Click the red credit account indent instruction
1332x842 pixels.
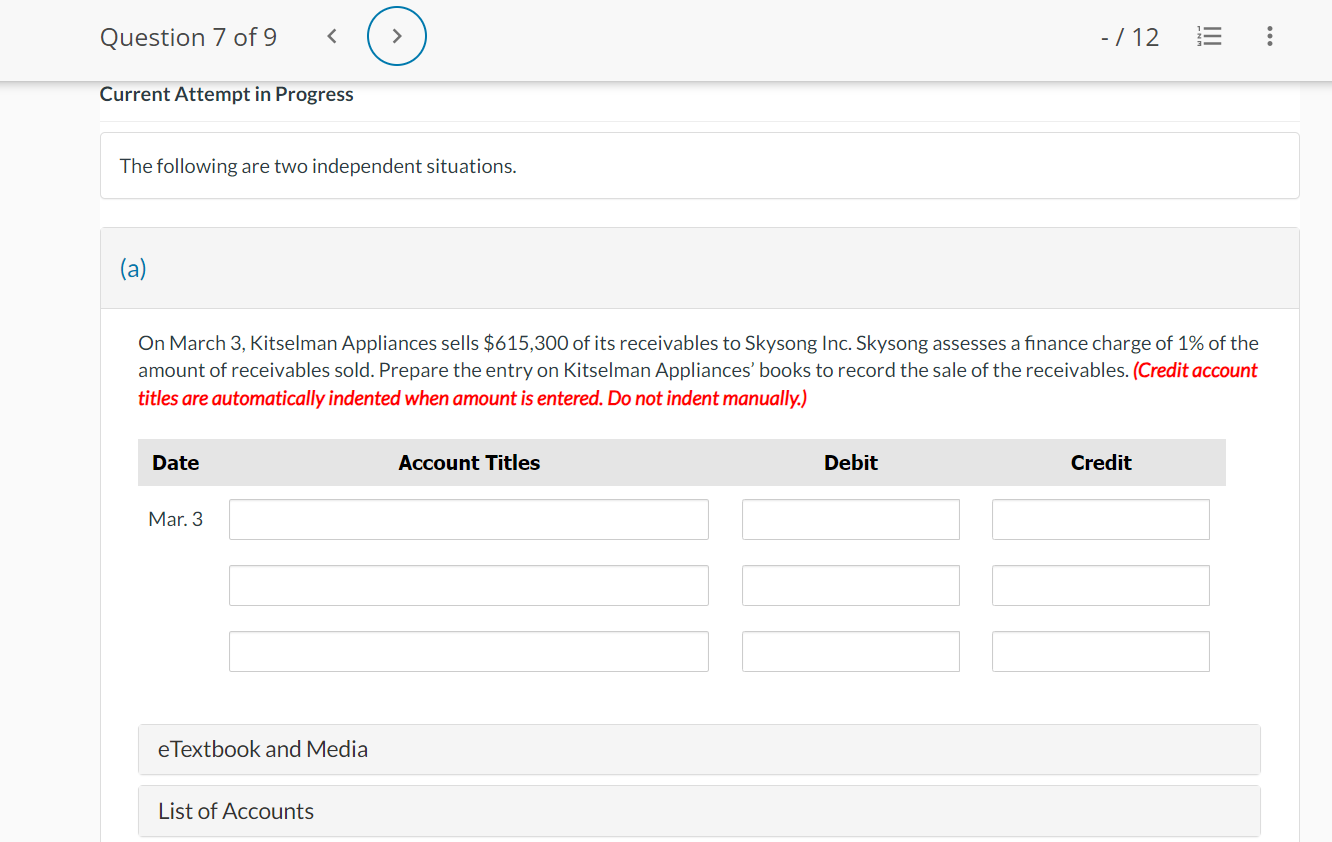point(698,384)
